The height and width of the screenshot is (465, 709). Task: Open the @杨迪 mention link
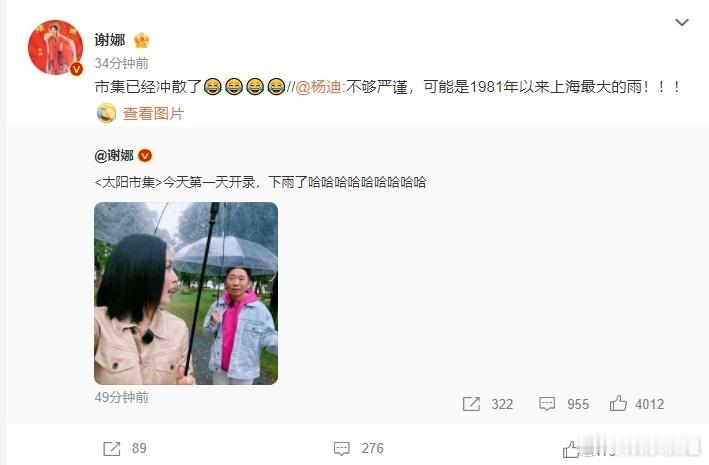(x=318, y=86)
